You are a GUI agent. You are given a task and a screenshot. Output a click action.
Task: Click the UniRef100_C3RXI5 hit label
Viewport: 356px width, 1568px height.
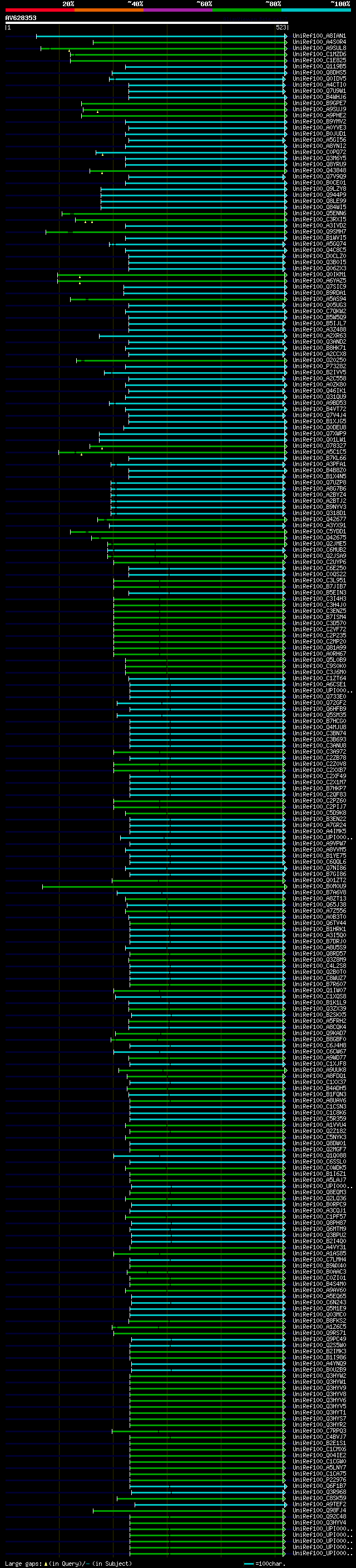point(319,220)
